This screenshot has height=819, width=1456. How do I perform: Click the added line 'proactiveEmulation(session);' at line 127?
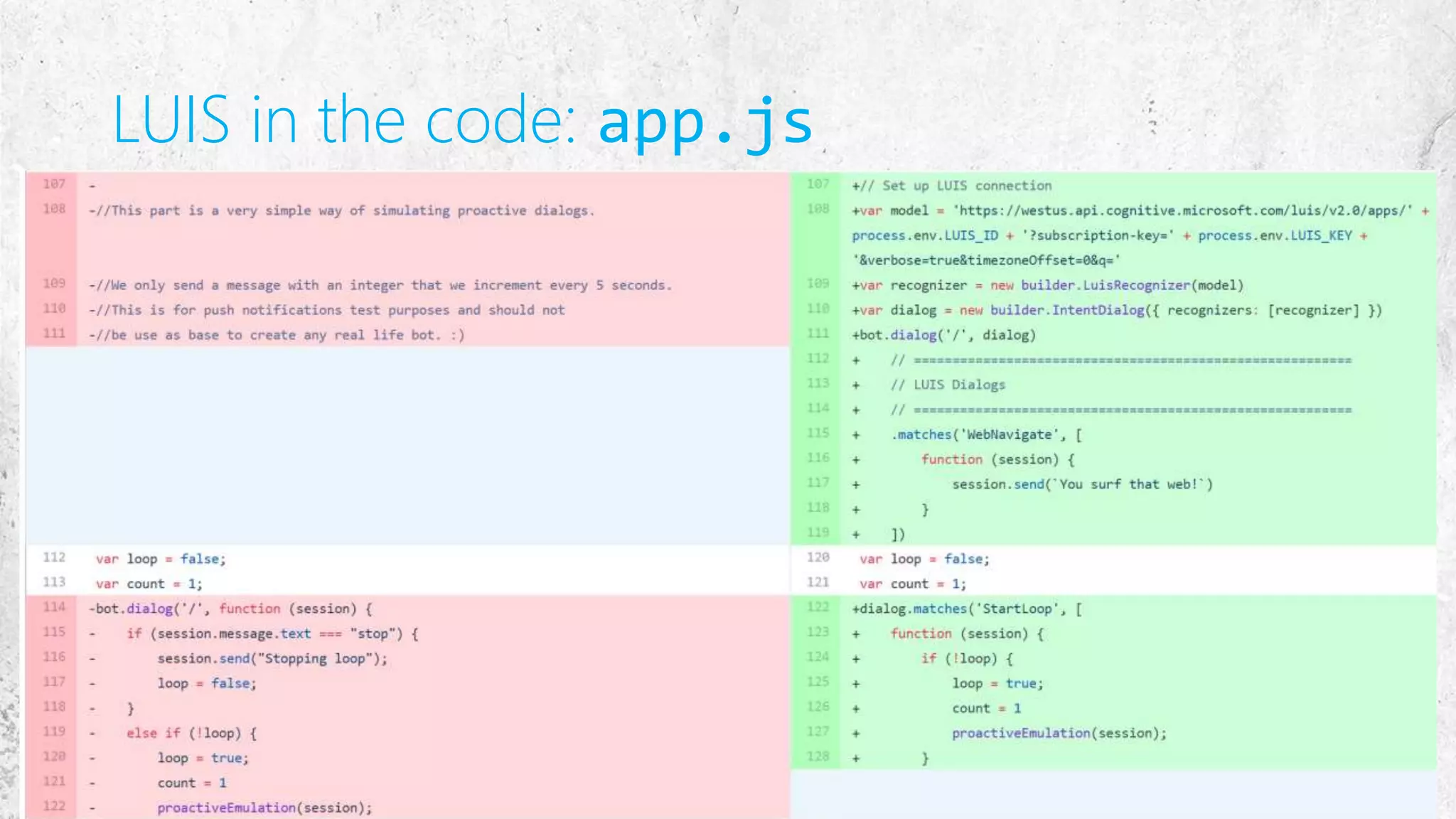pos(1059,733)
